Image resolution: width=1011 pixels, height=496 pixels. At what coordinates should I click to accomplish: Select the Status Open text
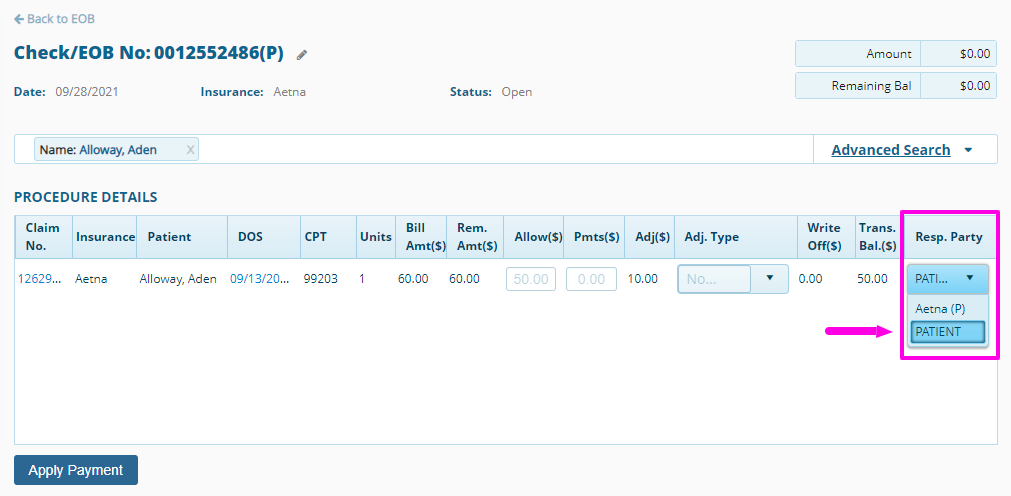(517, 92)
